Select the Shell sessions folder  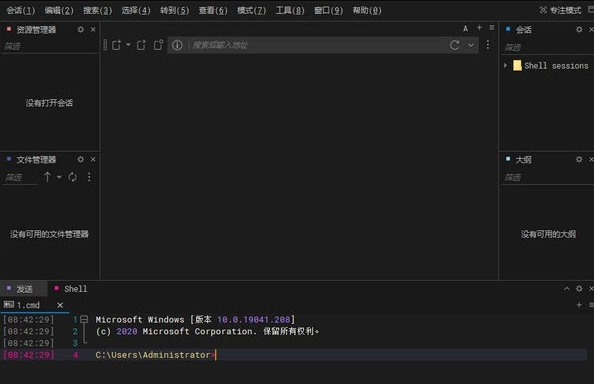(x=551, y=66)
